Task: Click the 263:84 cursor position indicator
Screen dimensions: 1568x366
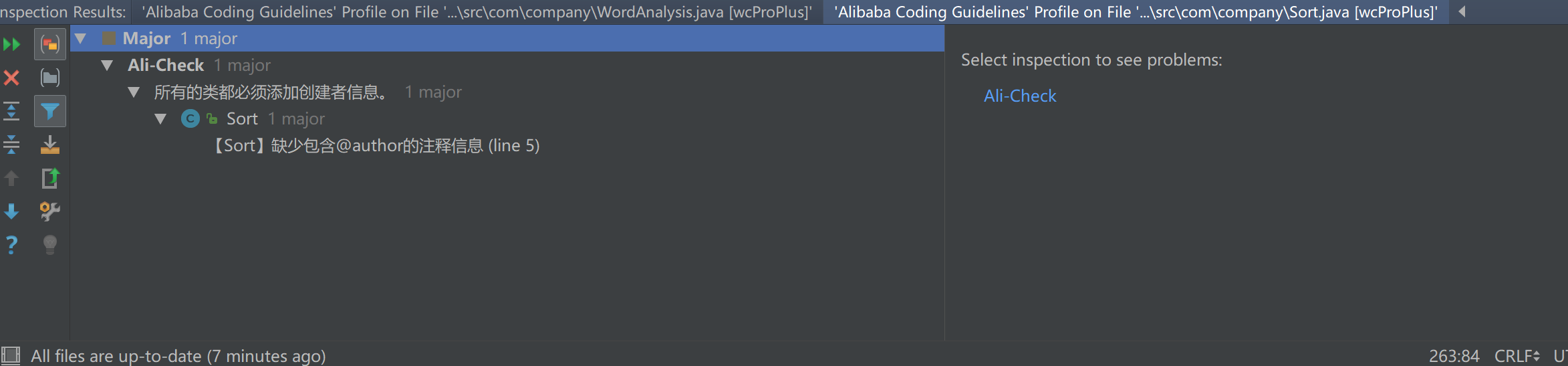Action: click(1454, 356)
